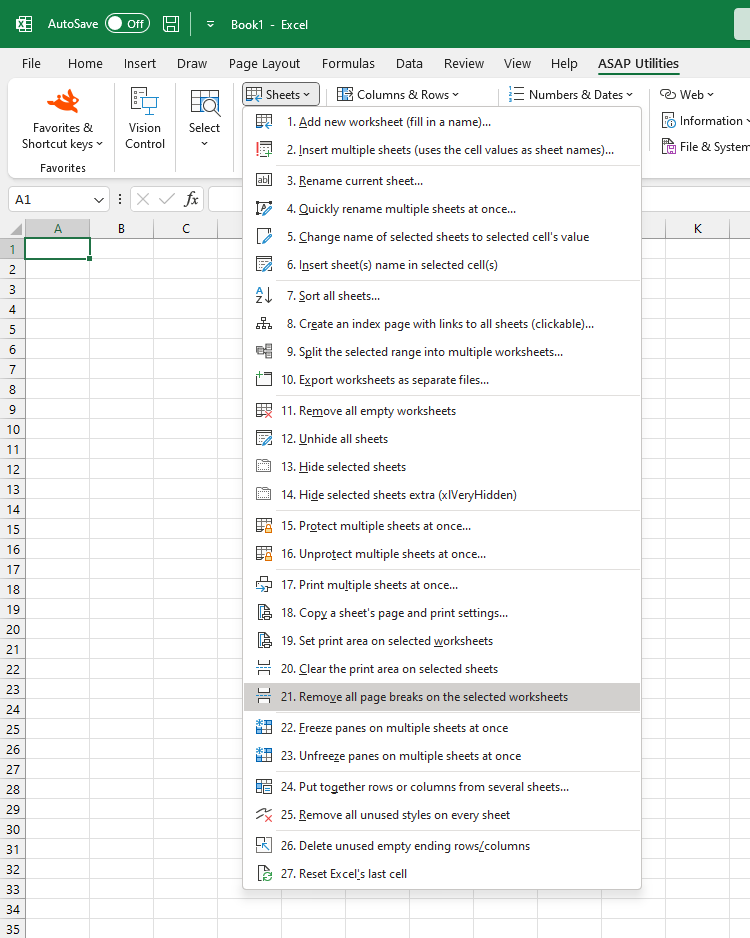
Task: Click the formula bar Cancel X icon
Action: click(x=142, y=199)
